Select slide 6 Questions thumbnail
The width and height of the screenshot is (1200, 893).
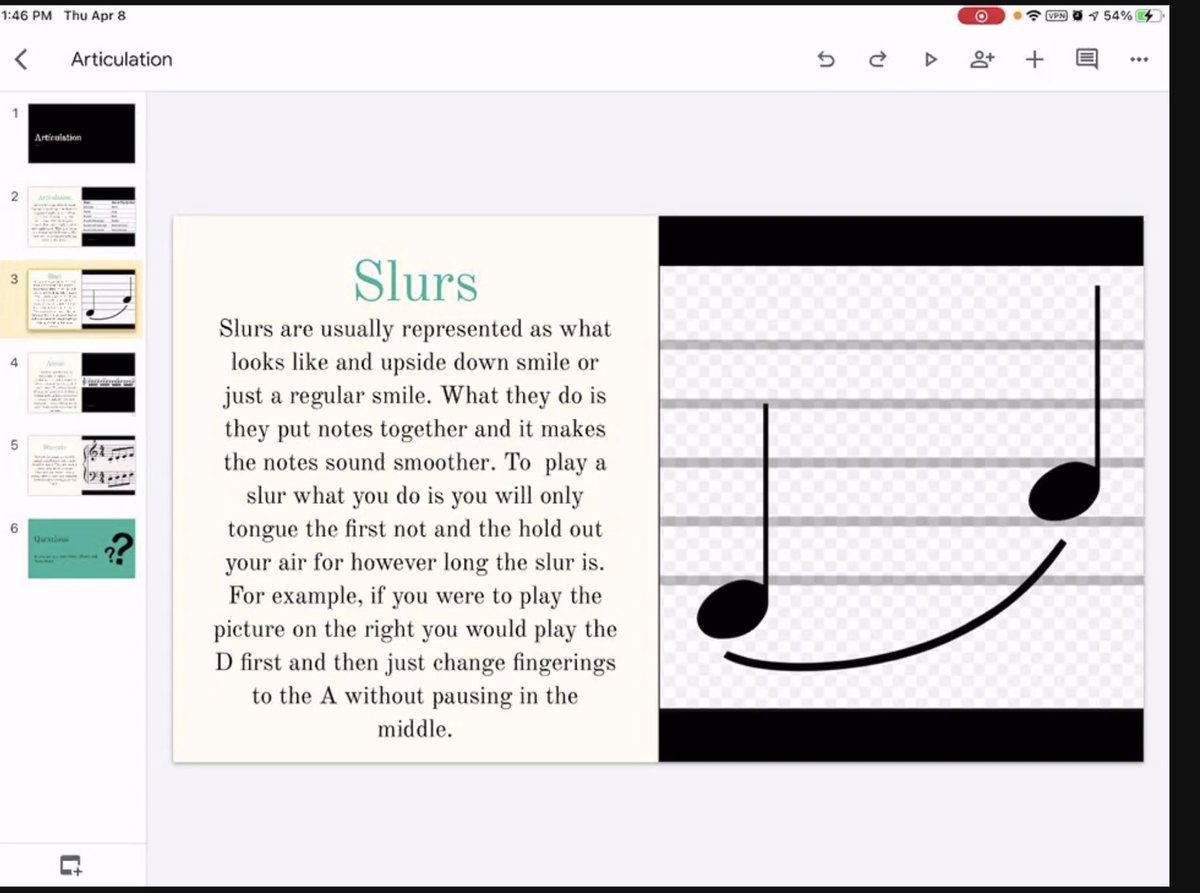coord(81,548)
